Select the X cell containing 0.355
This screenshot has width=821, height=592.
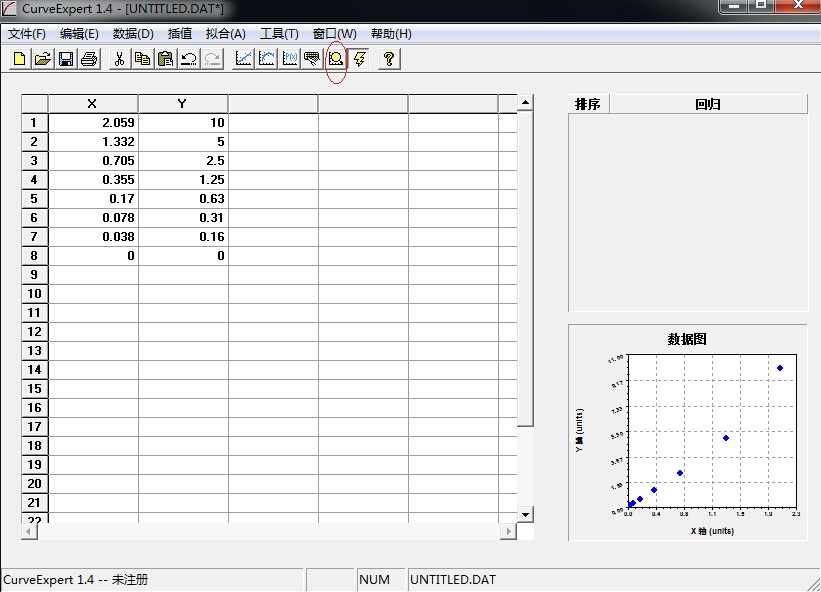point(93,180)
